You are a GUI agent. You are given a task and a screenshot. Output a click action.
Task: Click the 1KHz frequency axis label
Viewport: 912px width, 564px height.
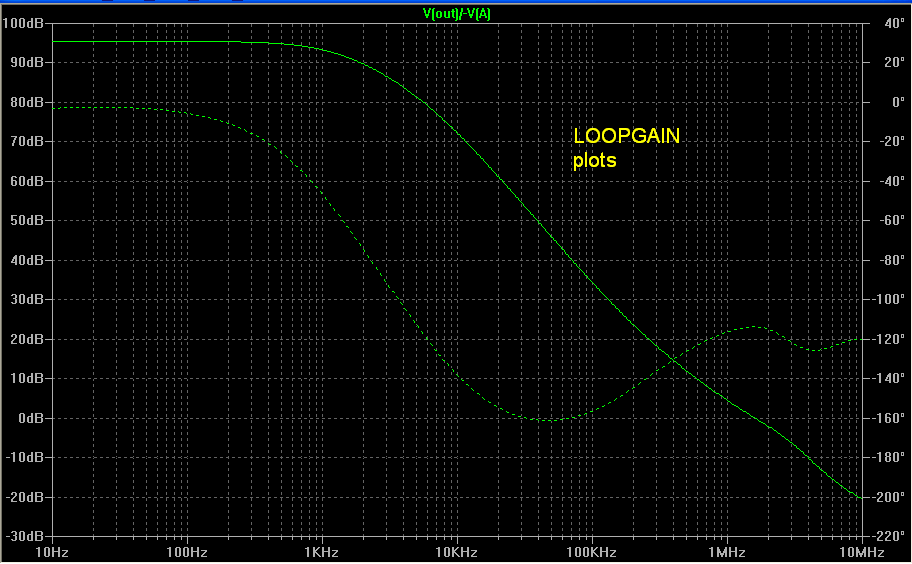(322, 552)
